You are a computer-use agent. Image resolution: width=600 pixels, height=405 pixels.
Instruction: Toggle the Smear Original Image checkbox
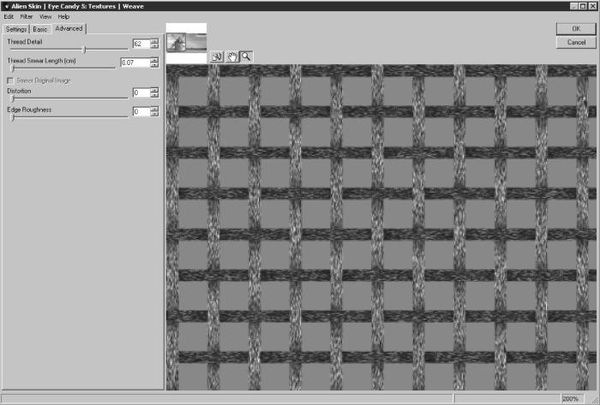pyautogui.click(x=11, y=80)
